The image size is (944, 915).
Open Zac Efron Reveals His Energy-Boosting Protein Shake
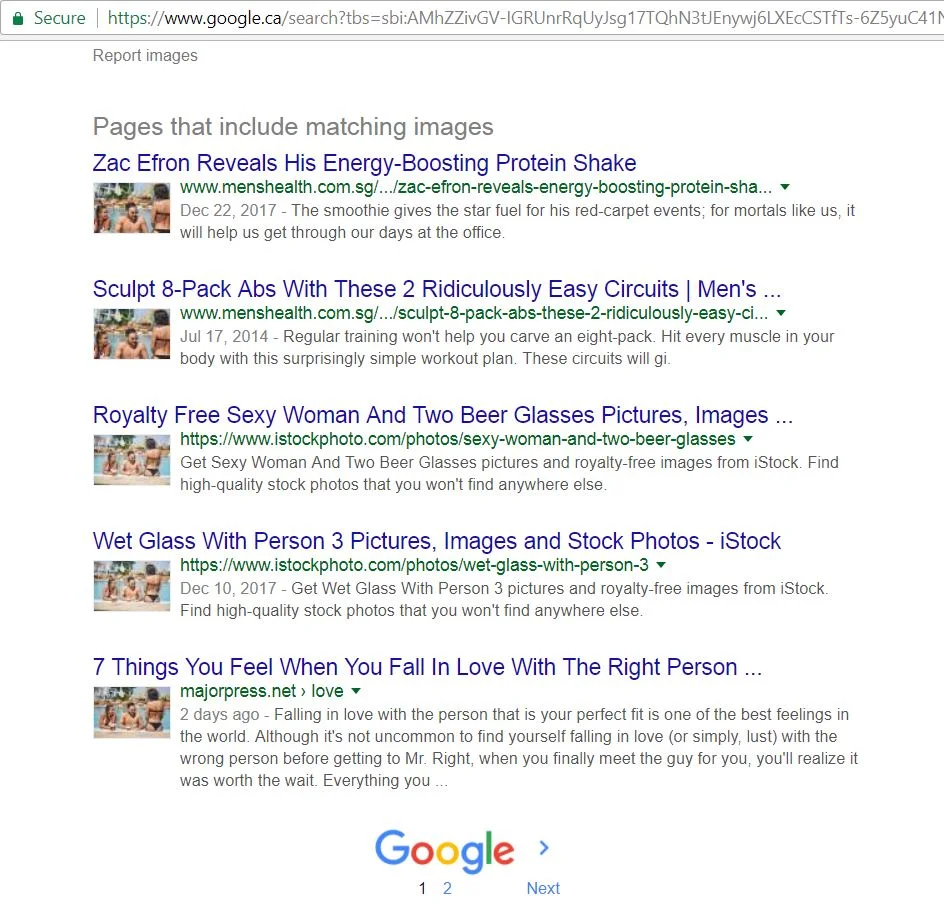[x=364, y=163]
